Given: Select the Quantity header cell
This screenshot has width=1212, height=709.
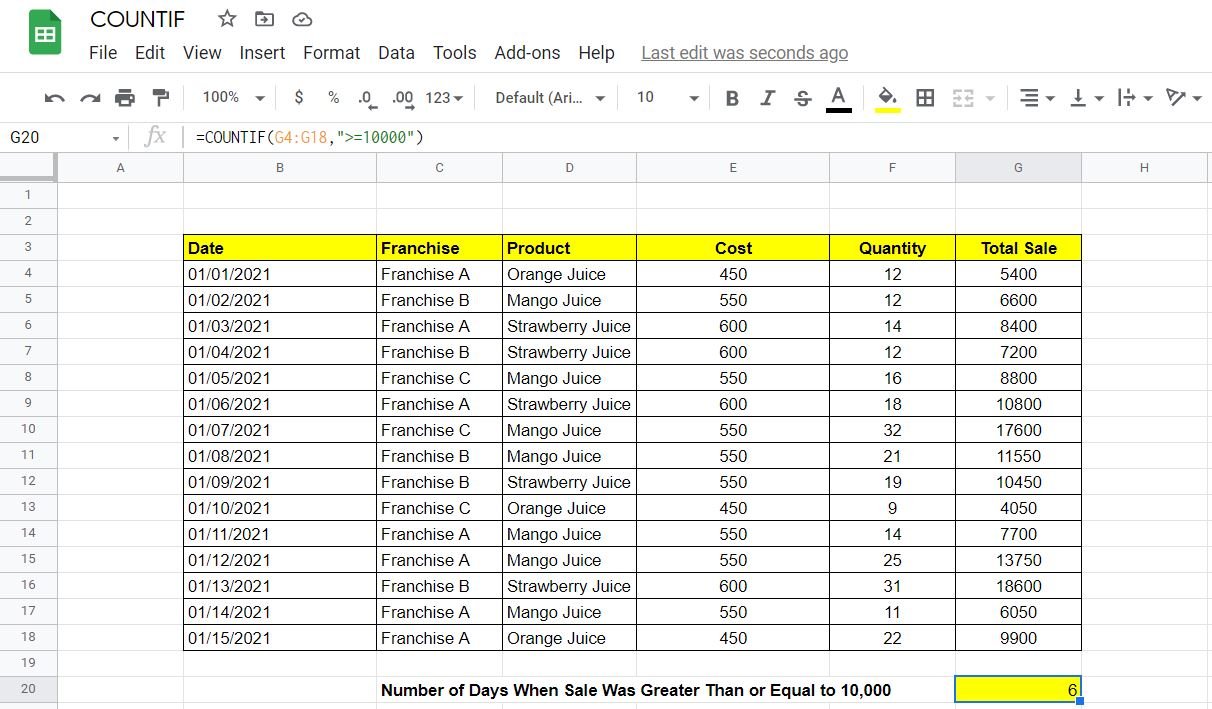Looking at the screenshot, I should [x=892, y=248].
